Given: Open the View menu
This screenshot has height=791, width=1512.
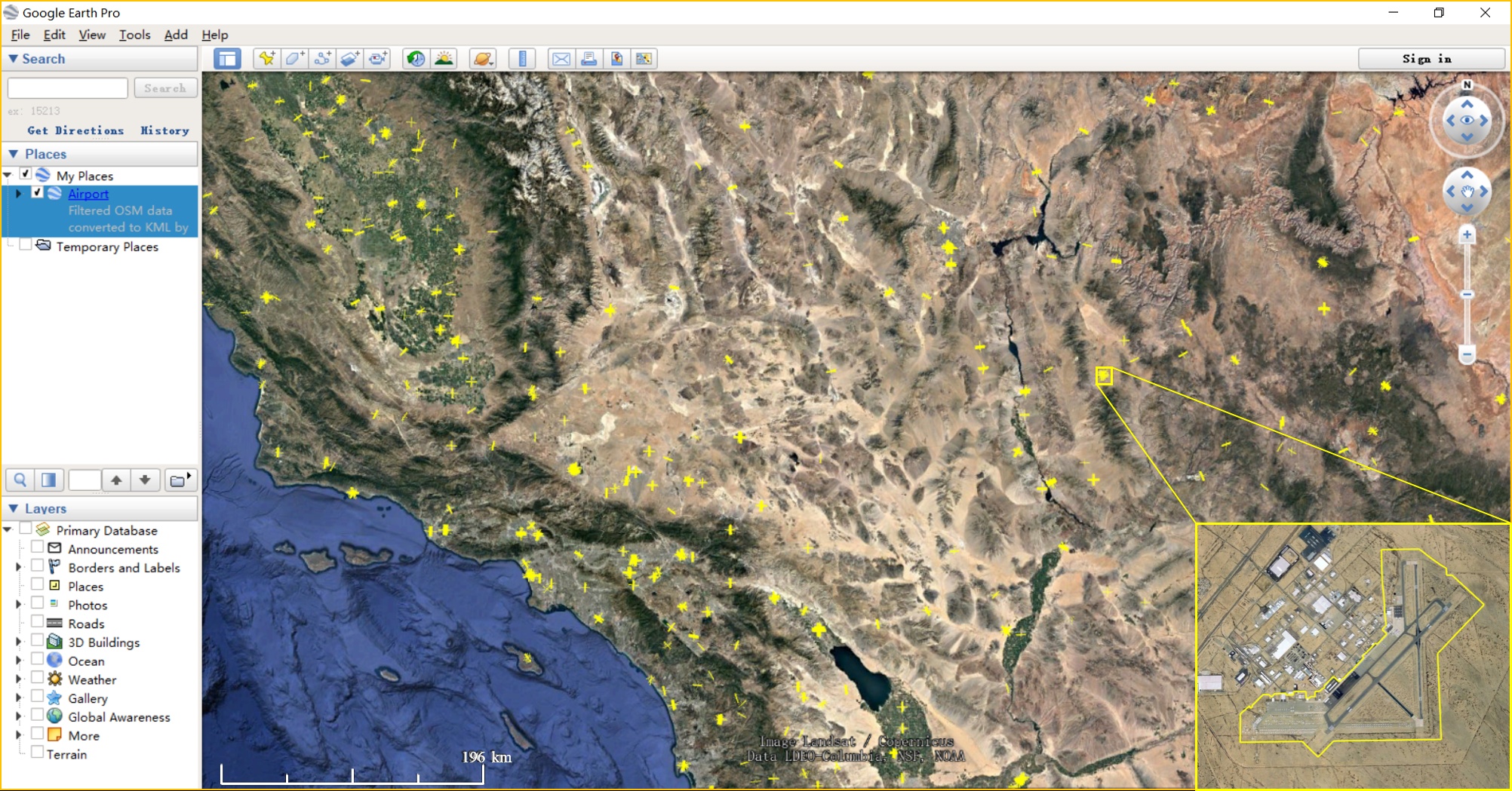Looking at the screenshot, I should tap(92, 35).
